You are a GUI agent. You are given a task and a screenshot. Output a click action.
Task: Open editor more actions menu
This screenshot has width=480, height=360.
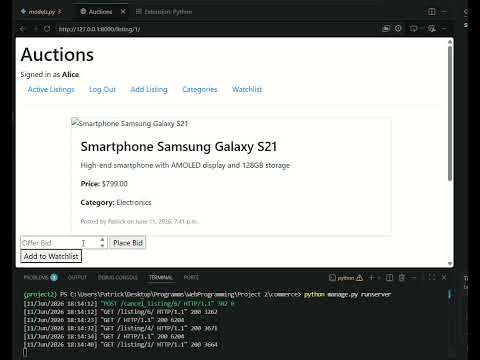444,12
